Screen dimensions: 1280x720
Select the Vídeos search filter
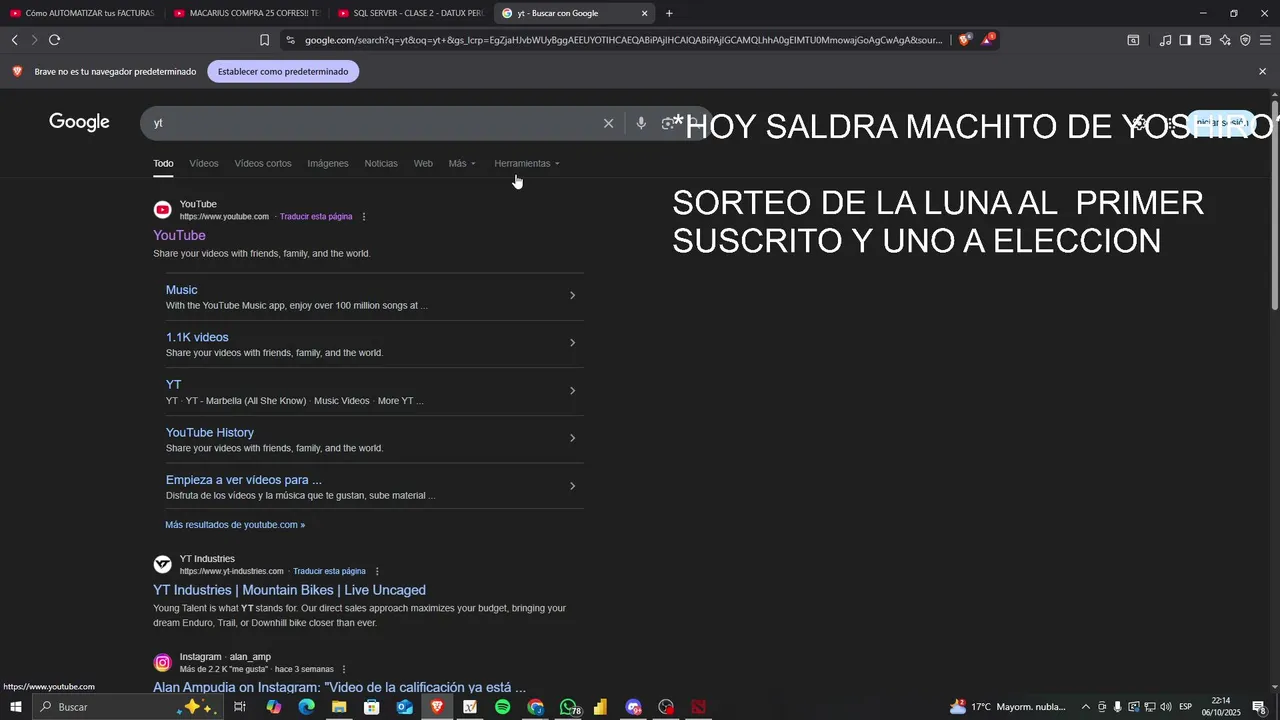click(204, 163)
